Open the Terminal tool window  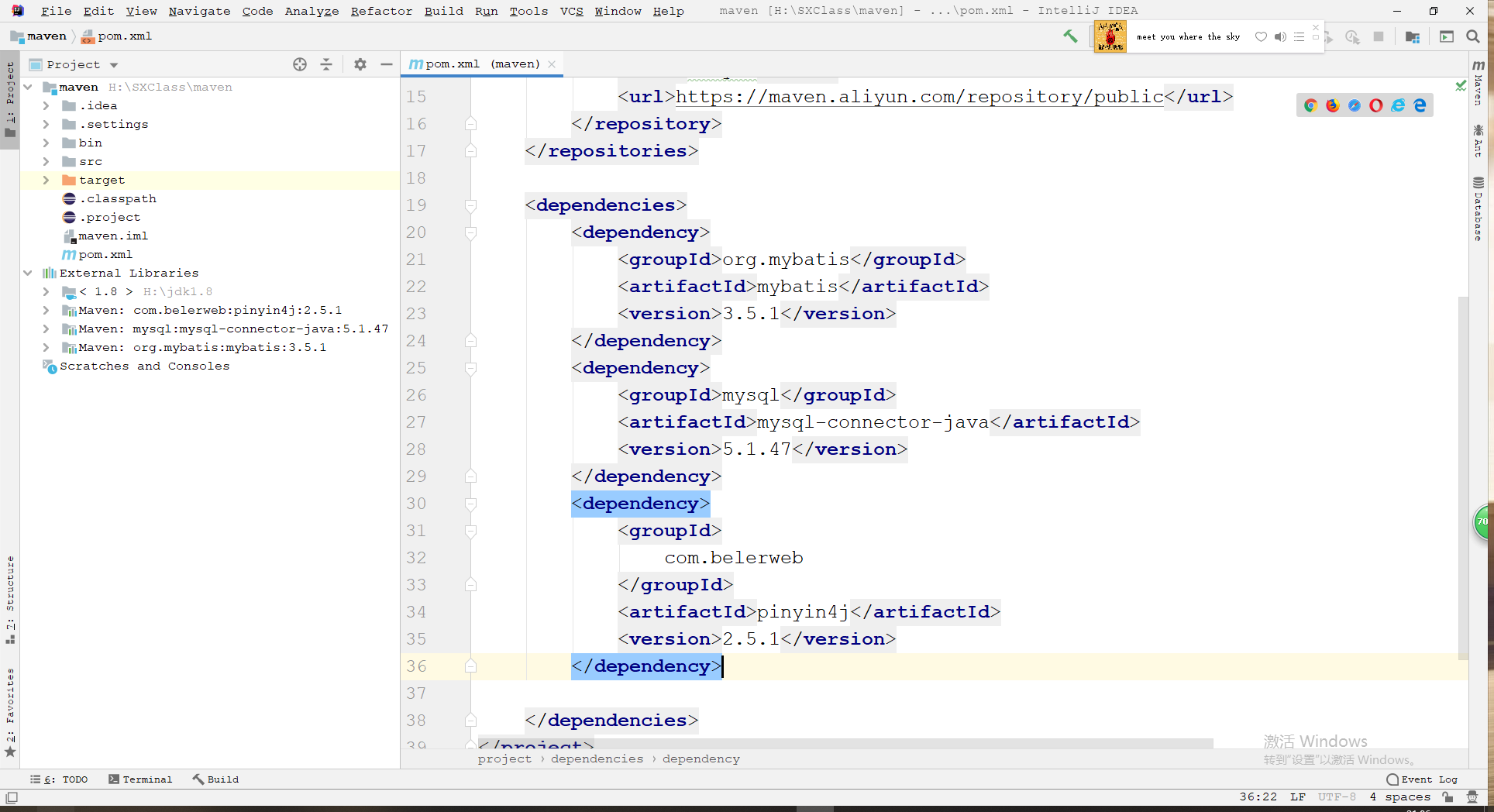(x=140, y=779)
